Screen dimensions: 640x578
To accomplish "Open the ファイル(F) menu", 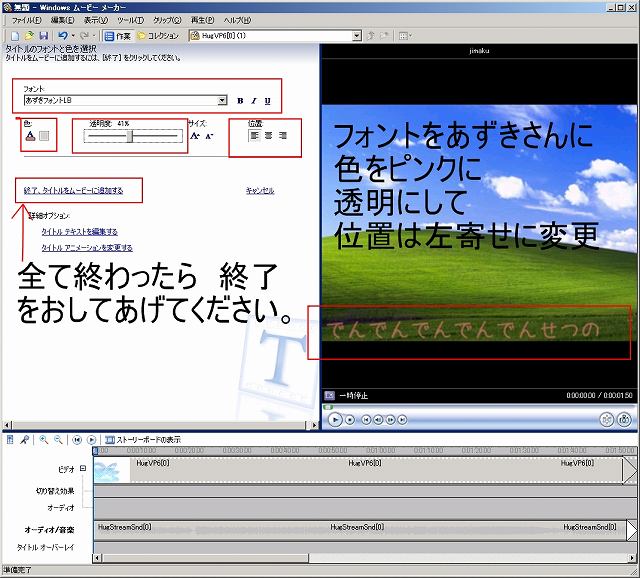I will (x=27, y=20).
